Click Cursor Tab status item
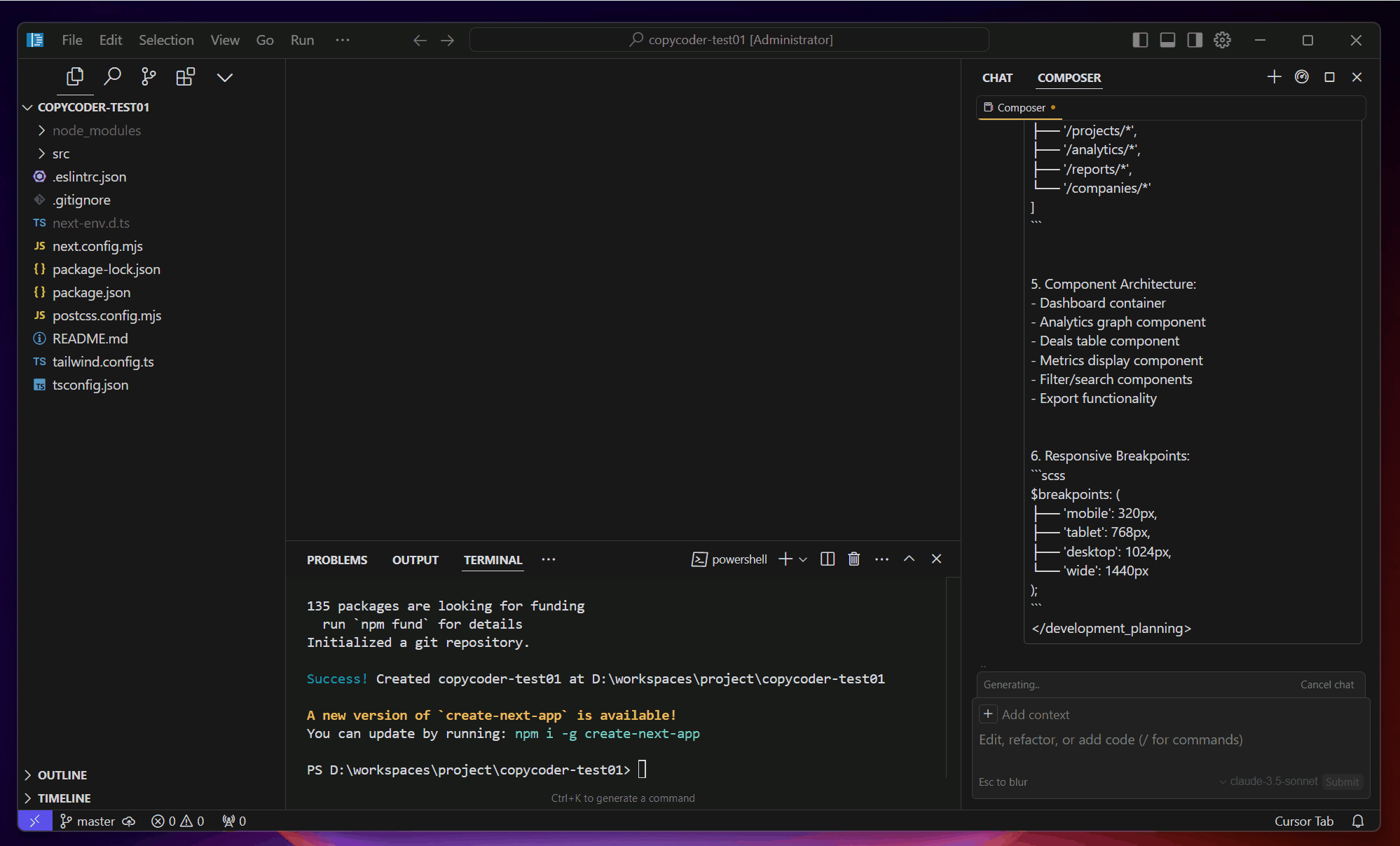This screenshot has width=1400, height=846. [x=1304, y=821]
